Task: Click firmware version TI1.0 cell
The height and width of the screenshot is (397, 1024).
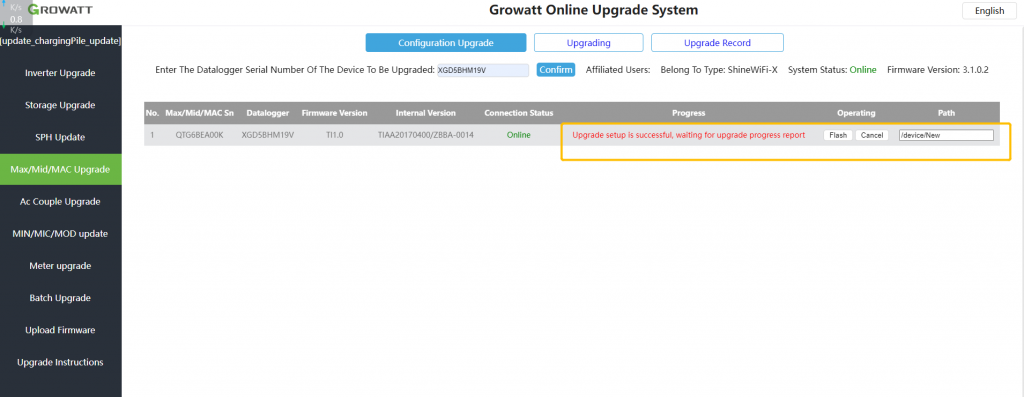Action: pos(334,135)
